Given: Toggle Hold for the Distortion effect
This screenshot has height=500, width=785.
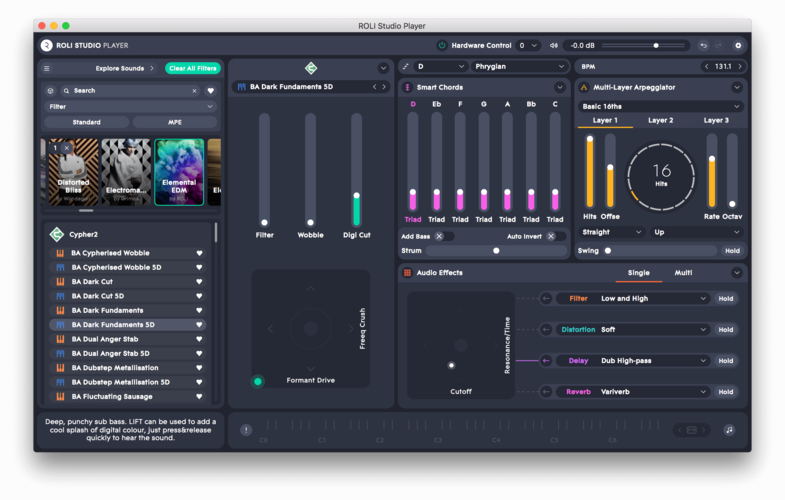Looking at the screenshot, I should click(725, 330).
